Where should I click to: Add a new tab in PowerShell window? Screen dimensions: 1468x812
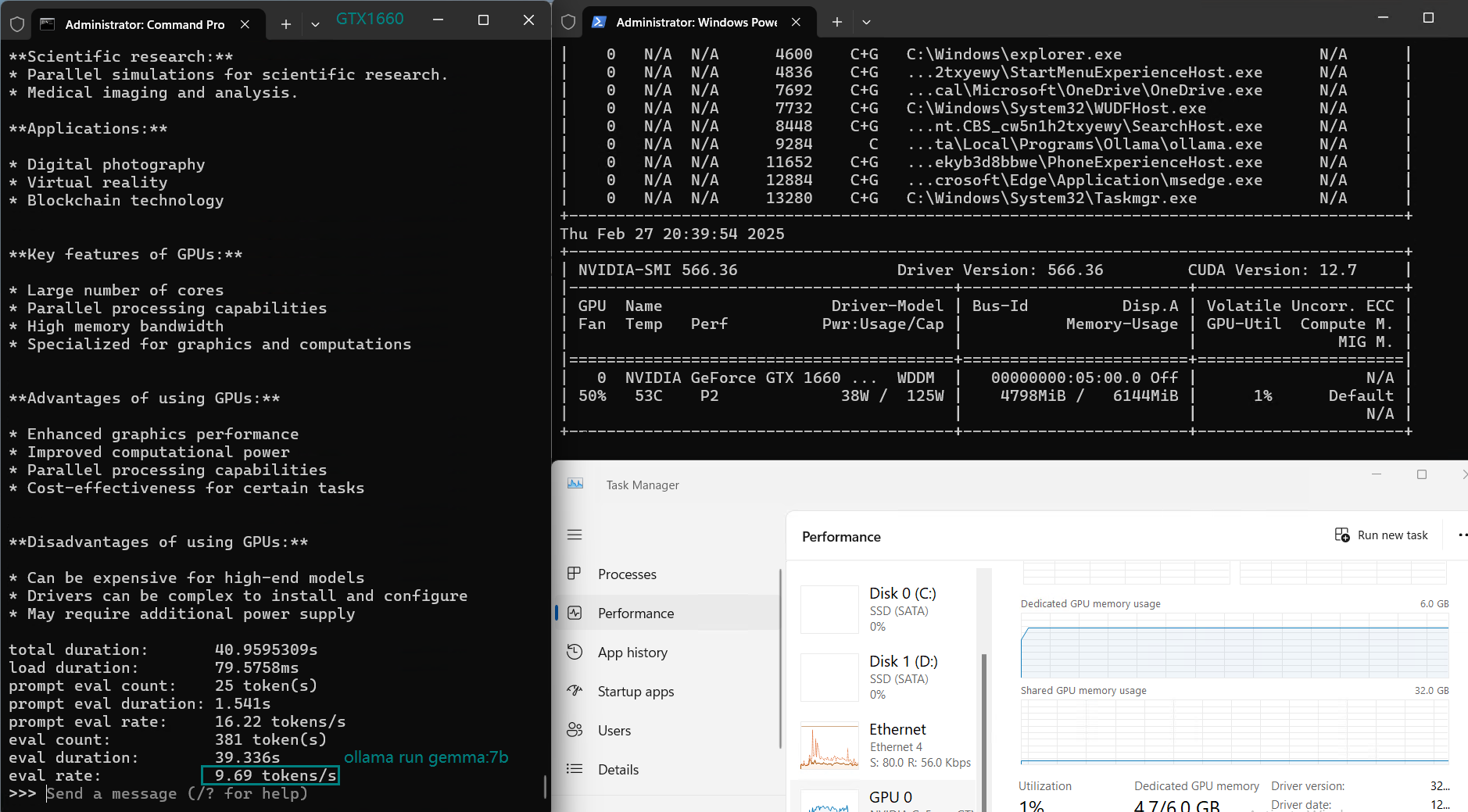[837, 22]
